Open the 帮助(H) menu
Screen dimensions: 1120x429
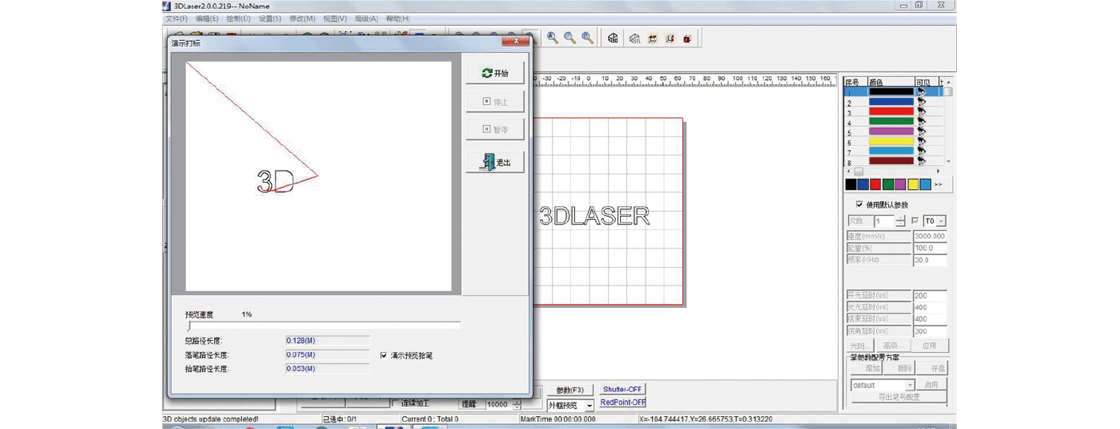(x=398, y=19)
